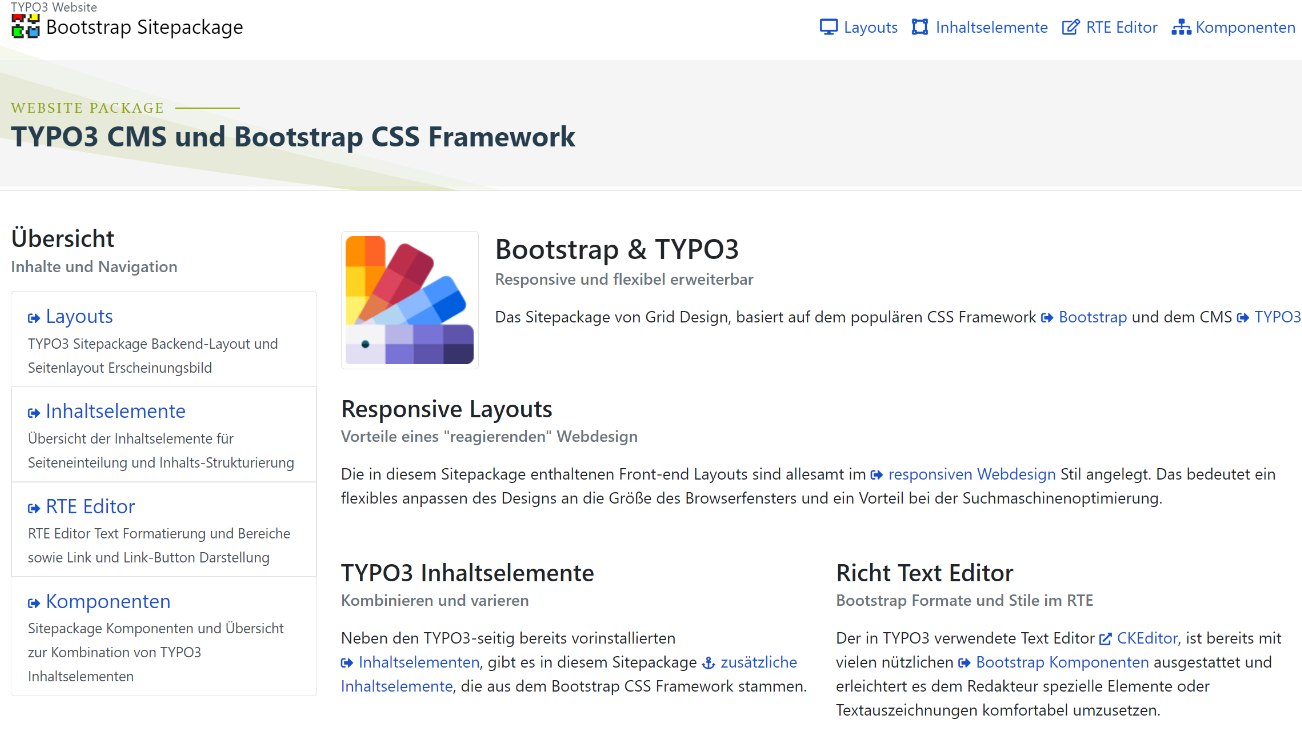Screen dimensions: 1302x732
Task: Open Komponenten in the top navigation
Action: point(1234,27)
